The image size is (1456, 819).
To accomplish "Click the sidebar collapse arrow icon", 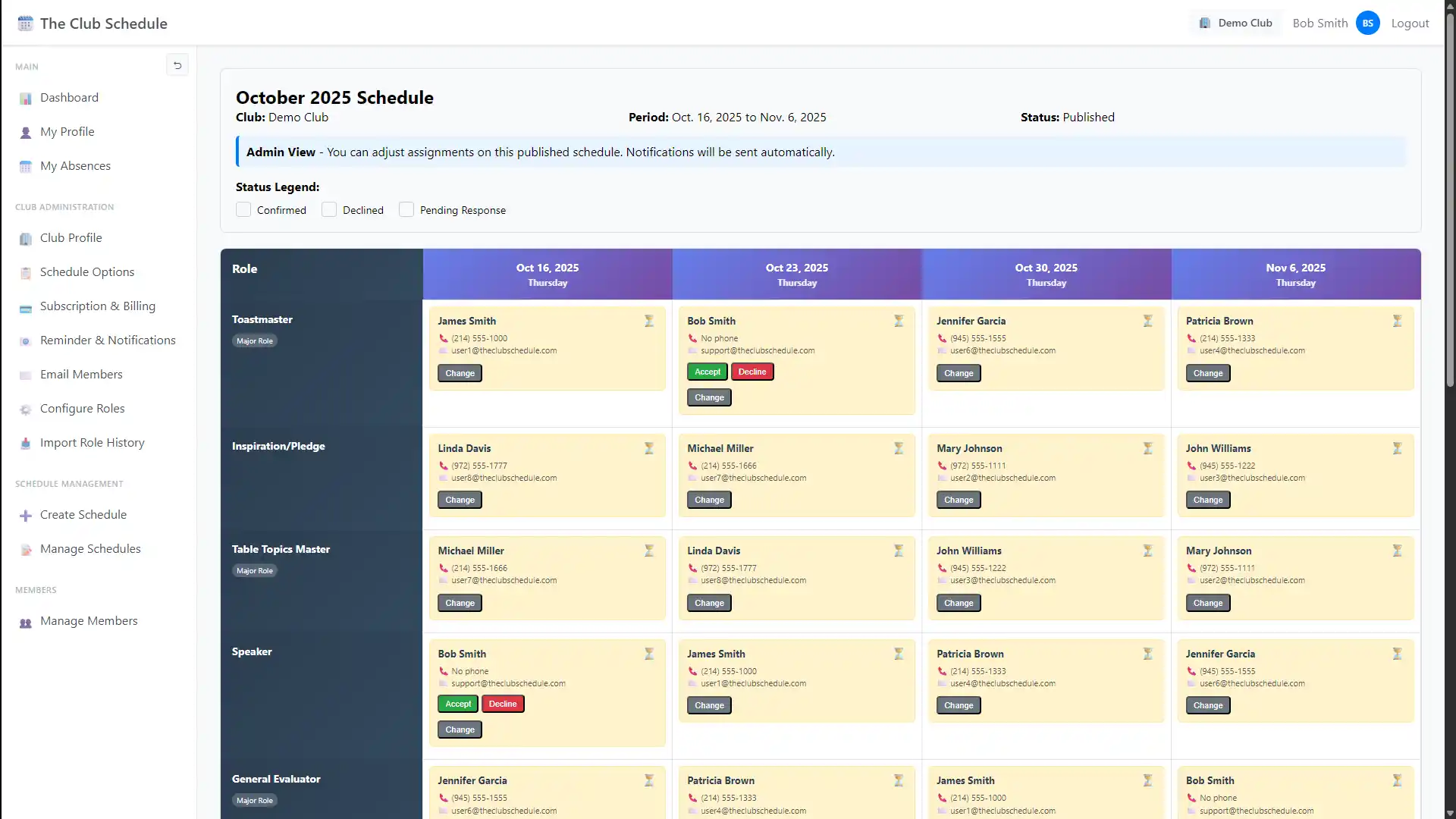I will [x=177, y=65].
